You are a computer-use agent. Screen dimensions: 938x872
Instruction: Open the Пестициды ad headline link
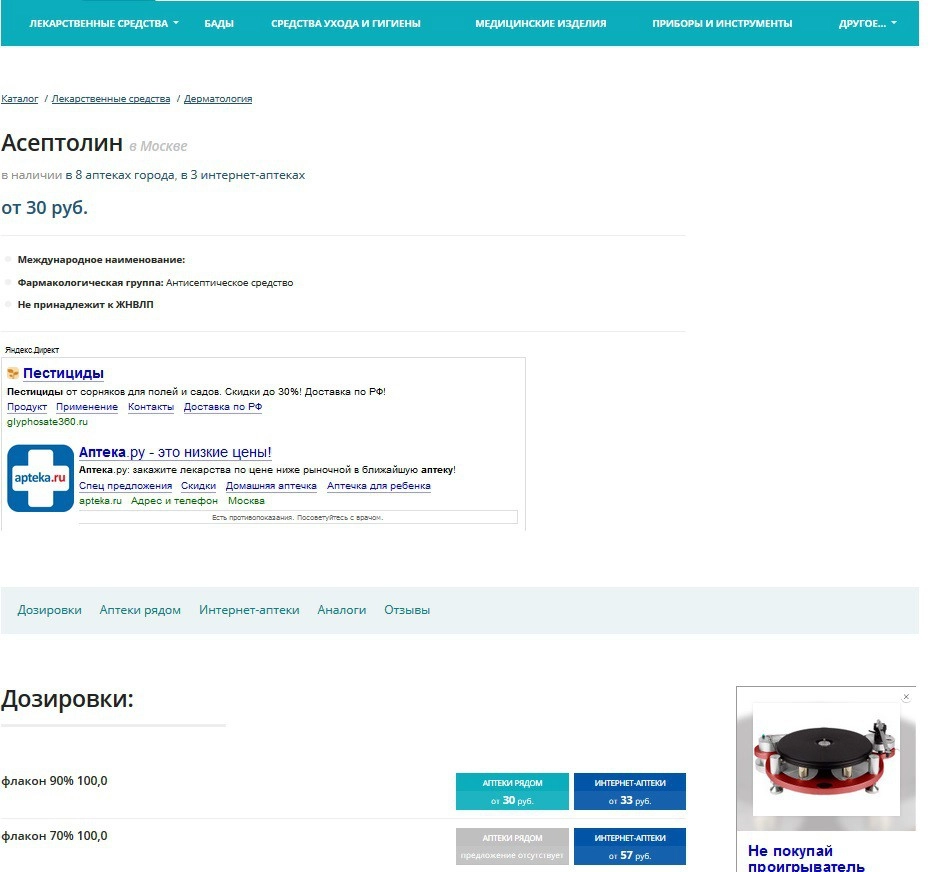click(63, 374)
